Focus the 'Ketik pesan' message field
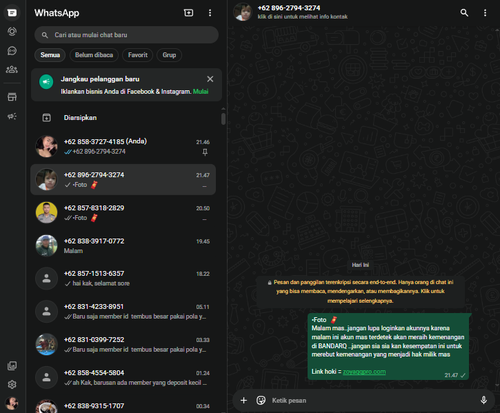 pos(373,400)
